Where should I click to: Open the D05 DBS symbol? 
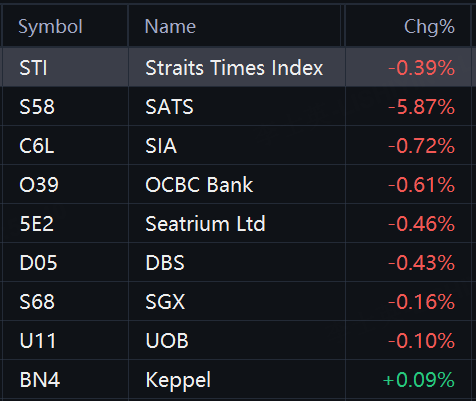tap(38, 263)
